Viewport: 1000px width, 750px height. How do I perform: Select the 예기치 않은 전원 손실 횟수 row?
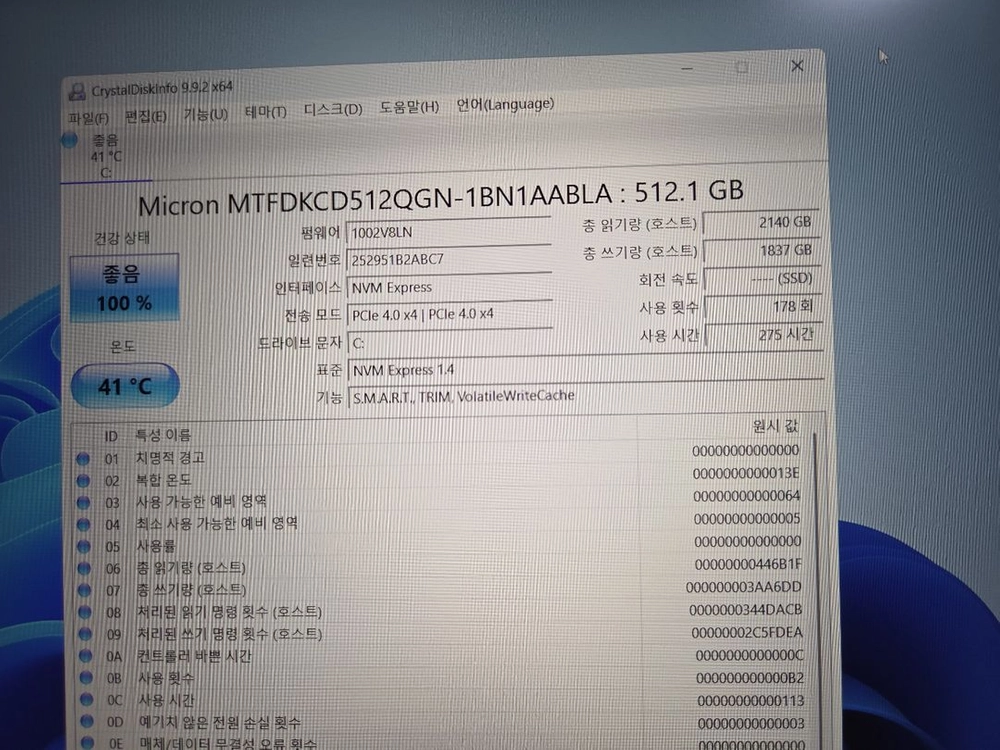pos(440,723)
